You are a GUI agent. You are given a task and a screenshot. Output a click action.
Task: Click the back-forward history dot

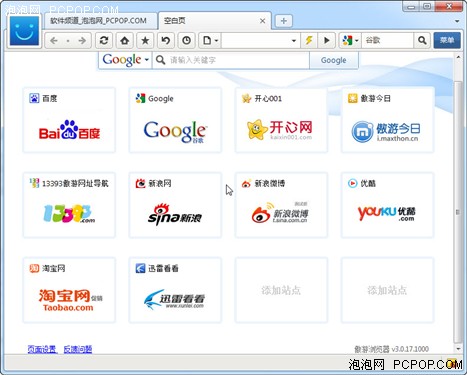pos(68,41)
